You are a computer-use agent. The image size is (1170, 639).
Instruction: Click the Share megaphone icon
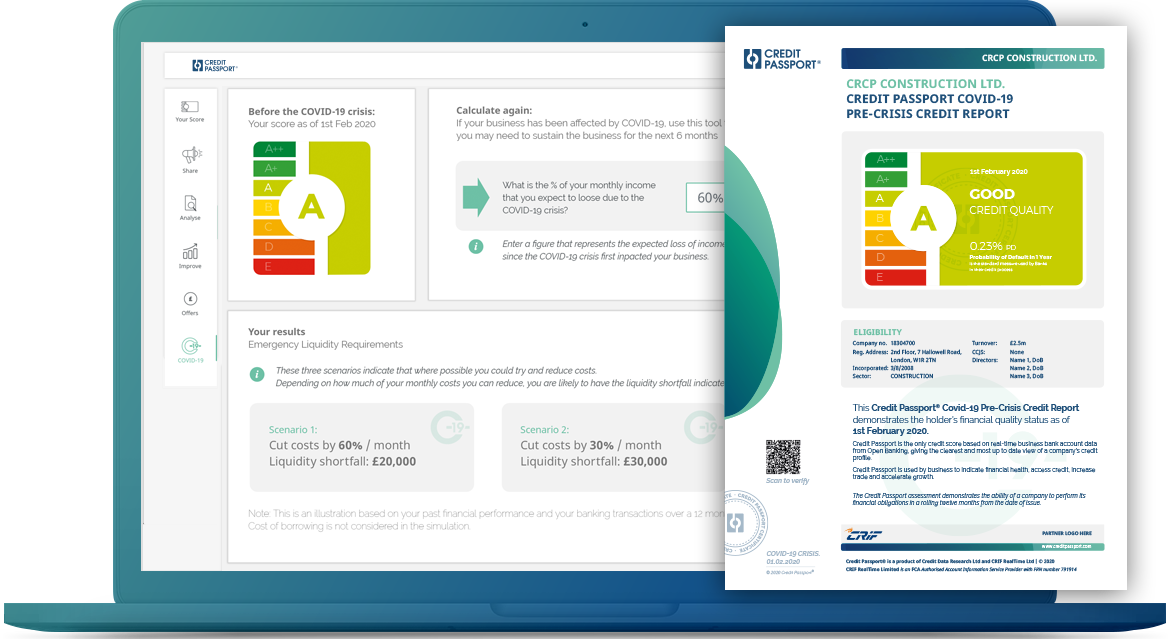click(x=190, y=156)
